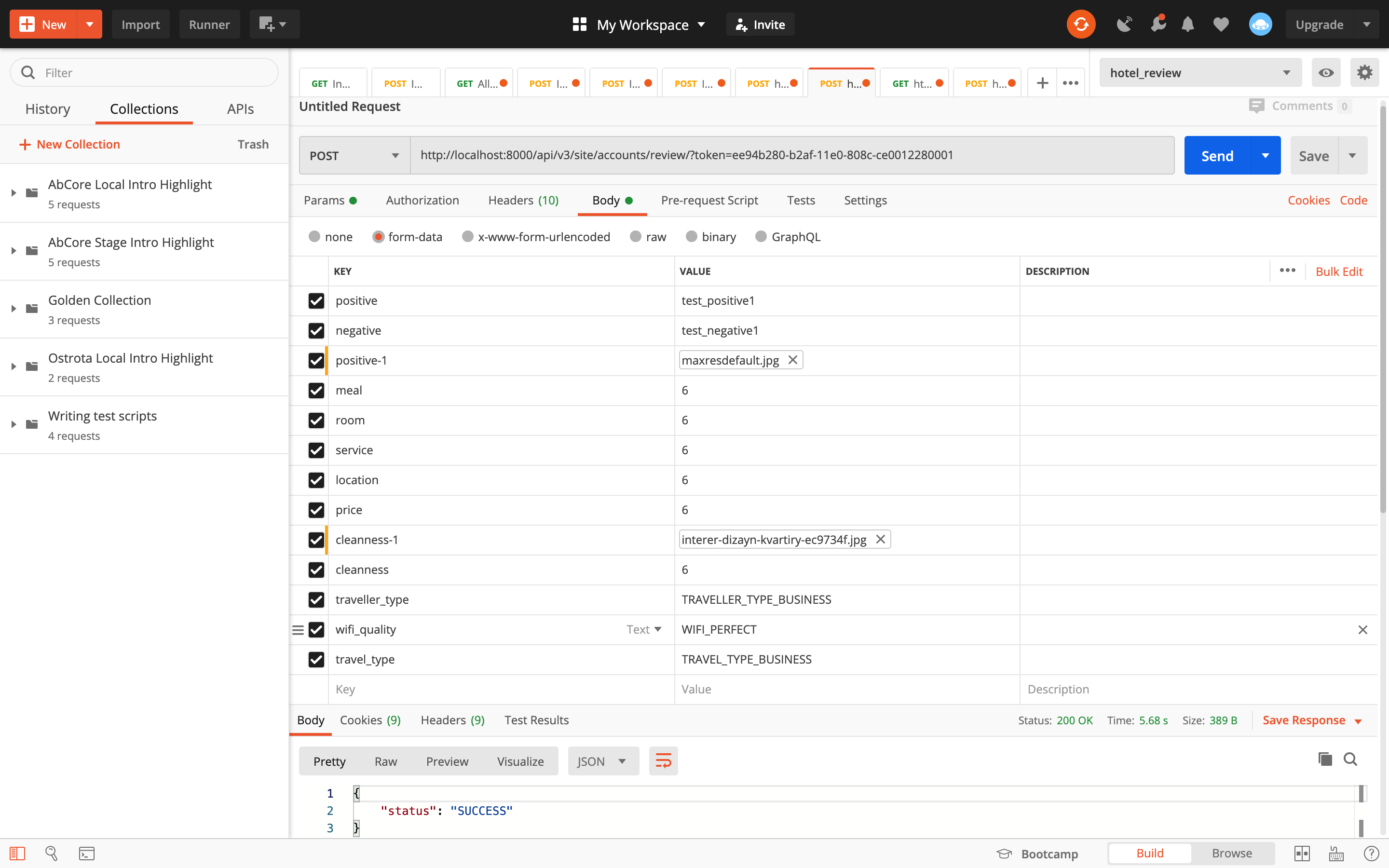The height and width of the screenshot is (868, 1389).
Task: Click the blue Send button
Action: tap(1217, 156)
